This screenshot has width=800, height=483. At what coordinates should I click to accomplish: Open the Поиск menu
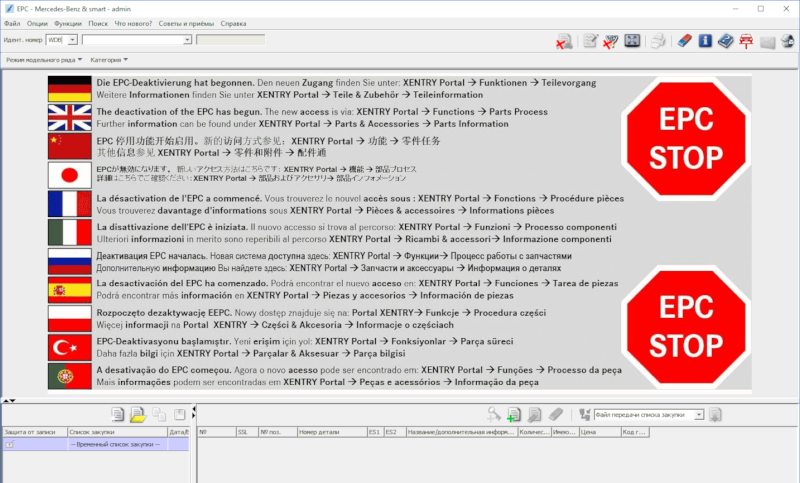click(x=98, y=23)
